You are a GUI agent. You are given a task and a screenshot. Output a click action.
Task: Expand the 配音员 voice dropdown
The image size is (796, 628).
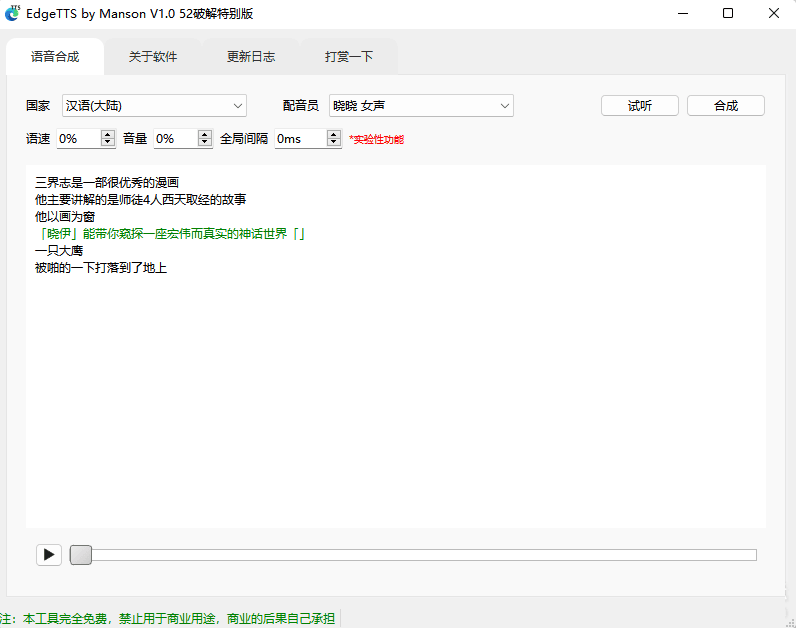(x=421, y=106)
